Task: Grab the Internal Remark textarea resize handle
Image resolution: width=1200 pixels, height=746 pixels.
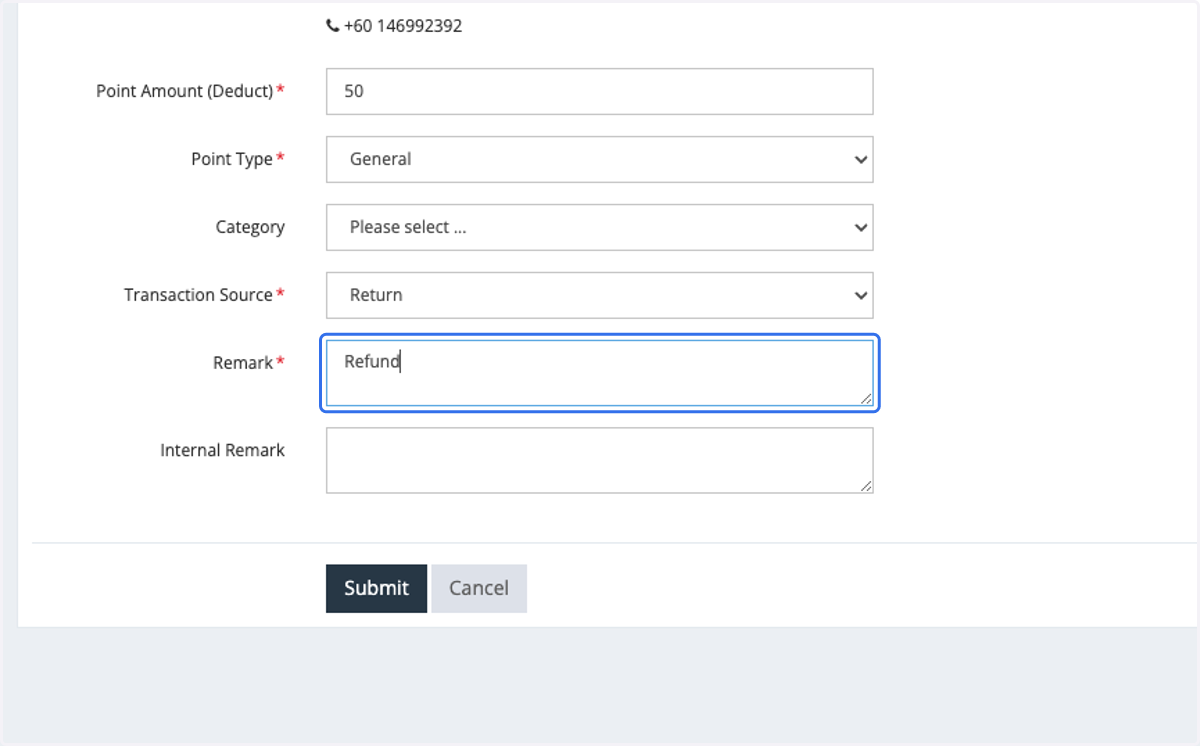Action: [x=866, y=486]
